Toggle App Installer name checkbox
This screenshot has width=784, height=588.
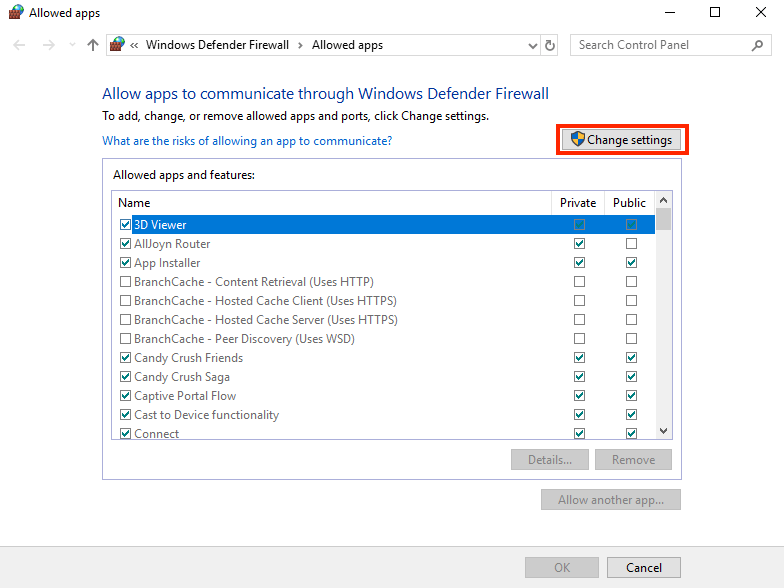coord(126,262)
